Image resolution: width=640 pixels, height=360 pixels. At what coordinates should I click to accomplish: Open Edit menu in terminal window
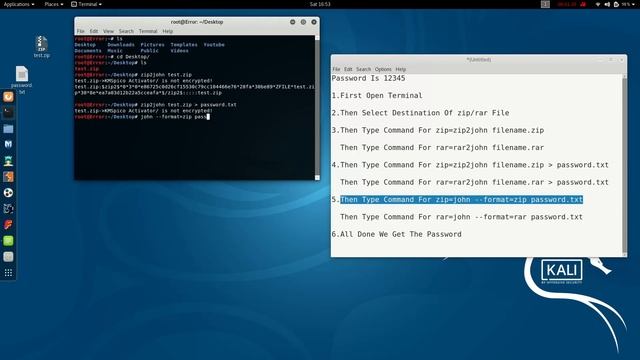(94, 31)
